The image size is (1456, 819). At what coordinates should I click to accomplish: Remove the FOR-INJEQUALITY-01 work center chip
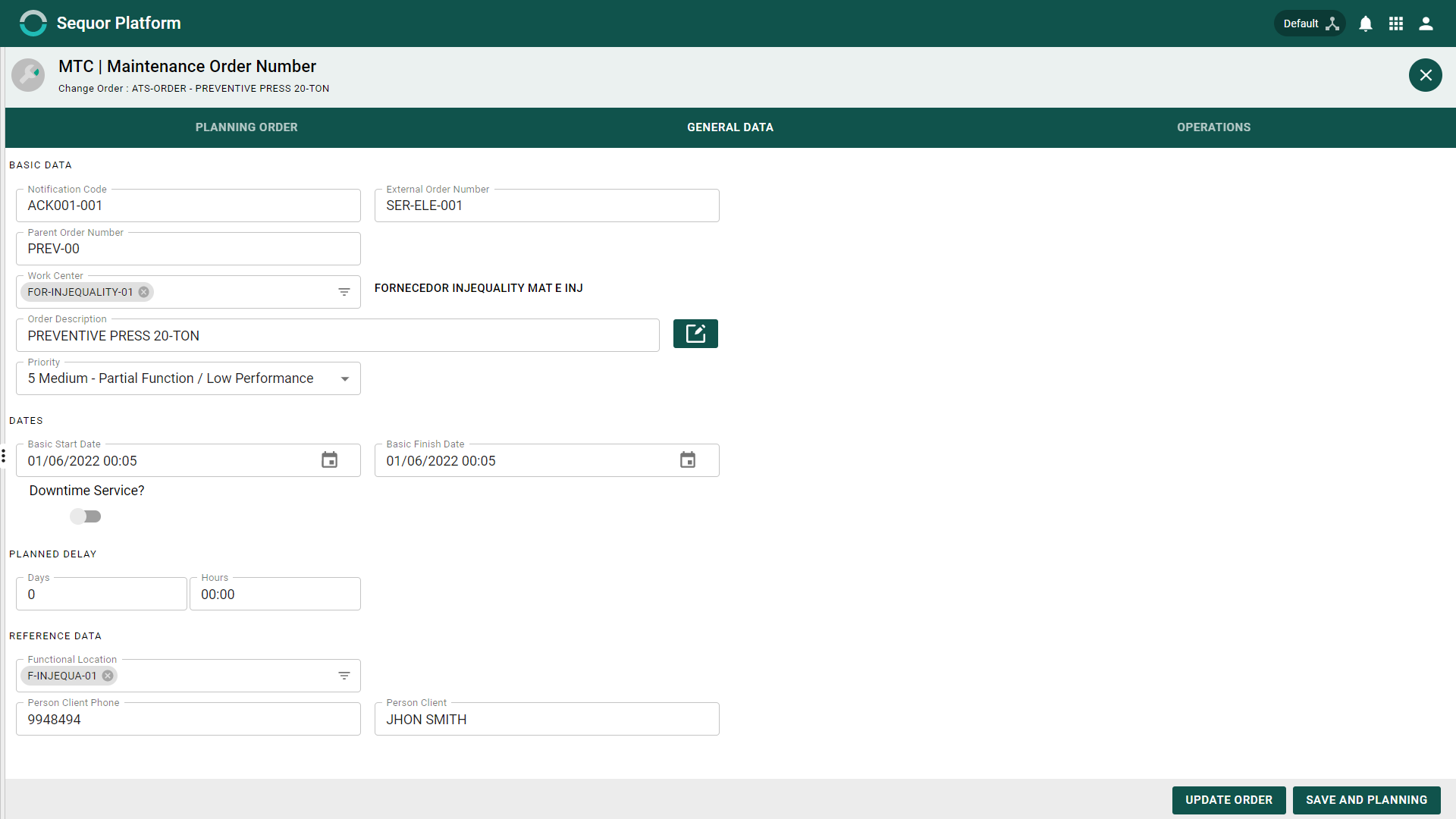pos(143,292)
